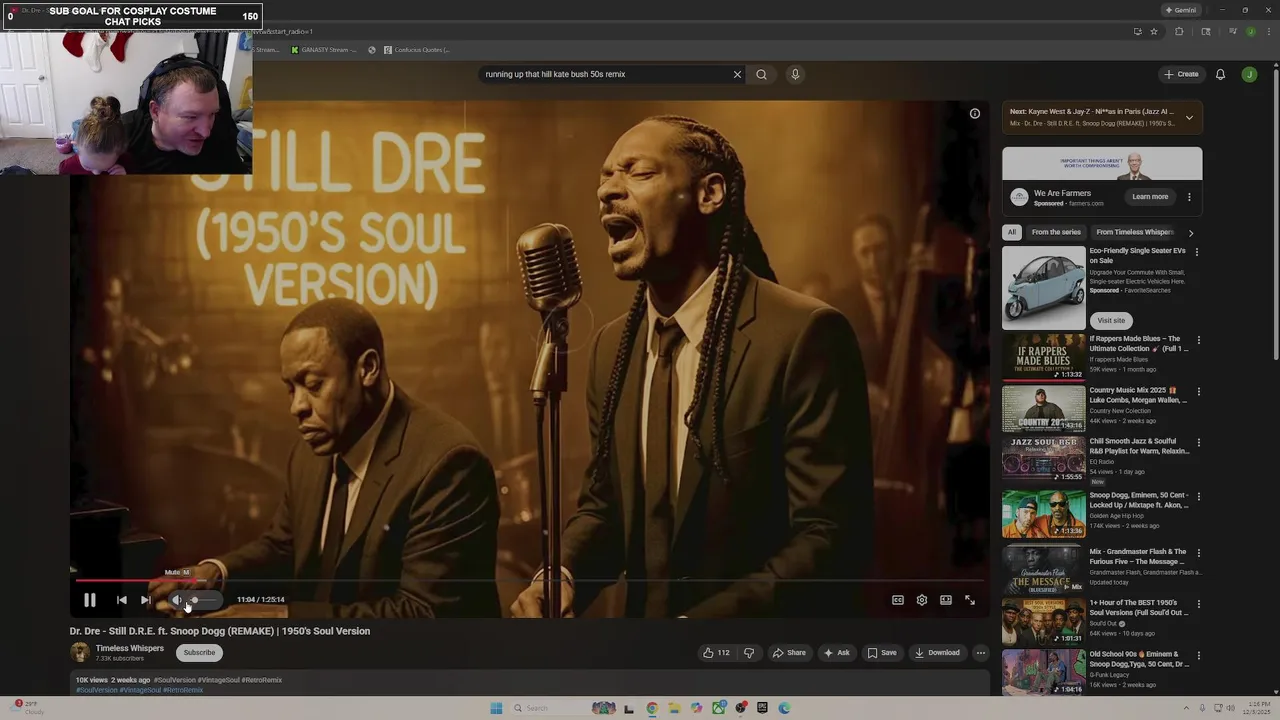Open Microsoft Edge from taskbar
Screen dimensions: 1280x720
tap(784, 708)
